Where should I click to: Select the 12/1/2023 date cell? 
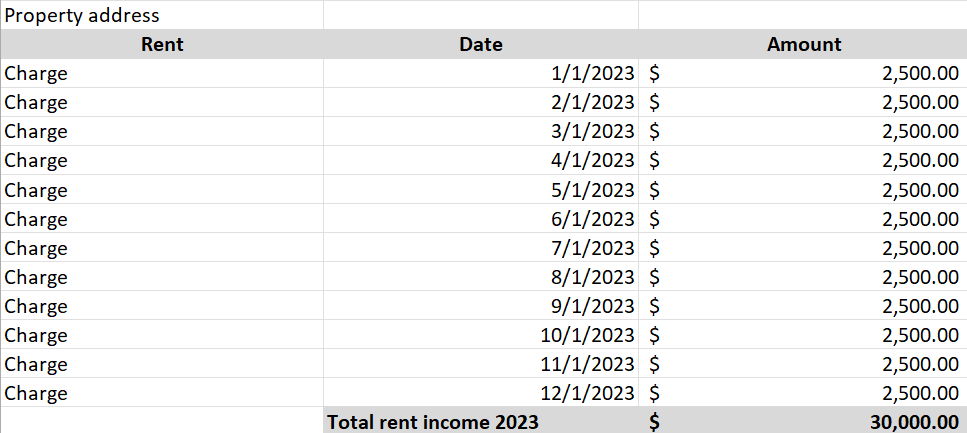(481, 392)
